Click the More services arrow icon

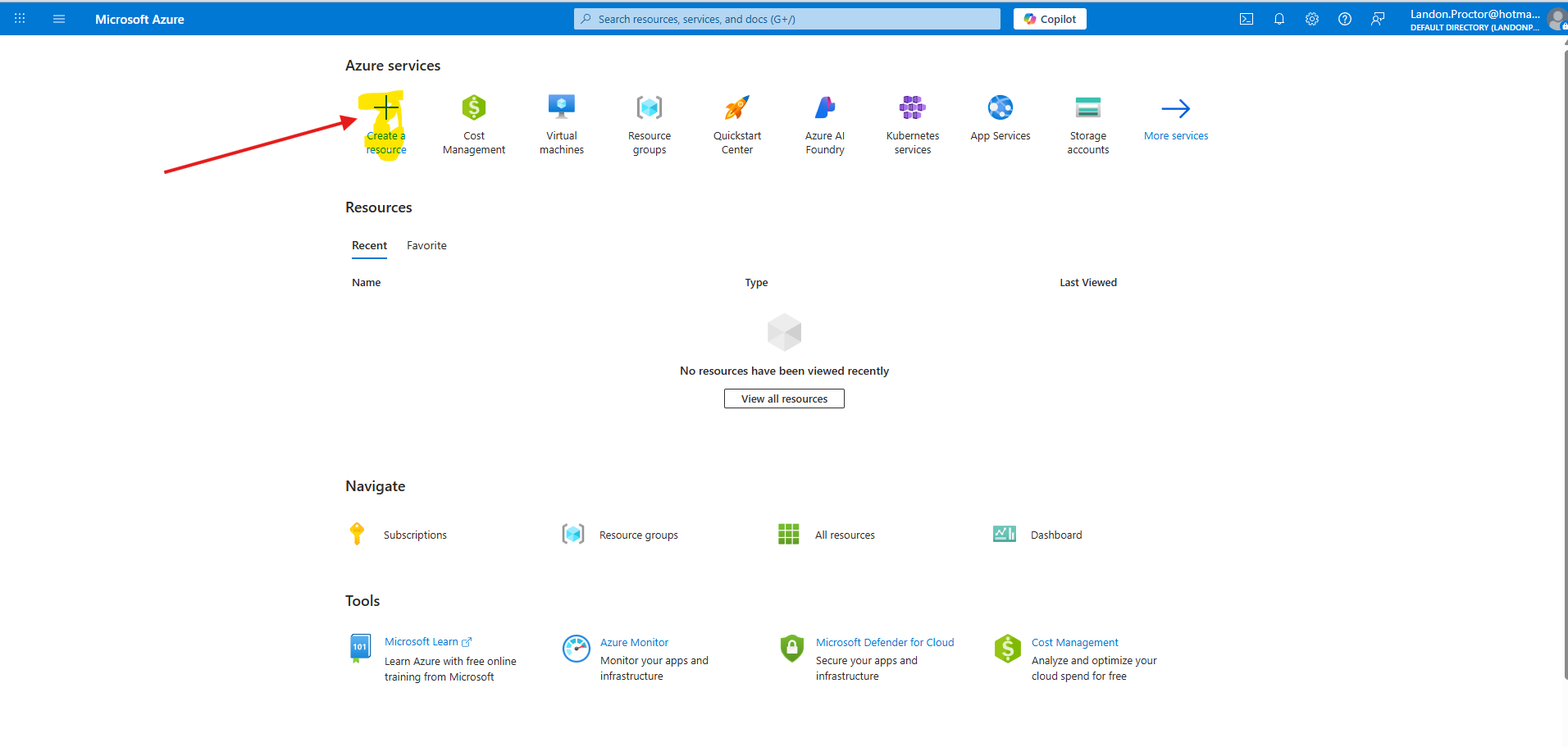point(1176,108)
